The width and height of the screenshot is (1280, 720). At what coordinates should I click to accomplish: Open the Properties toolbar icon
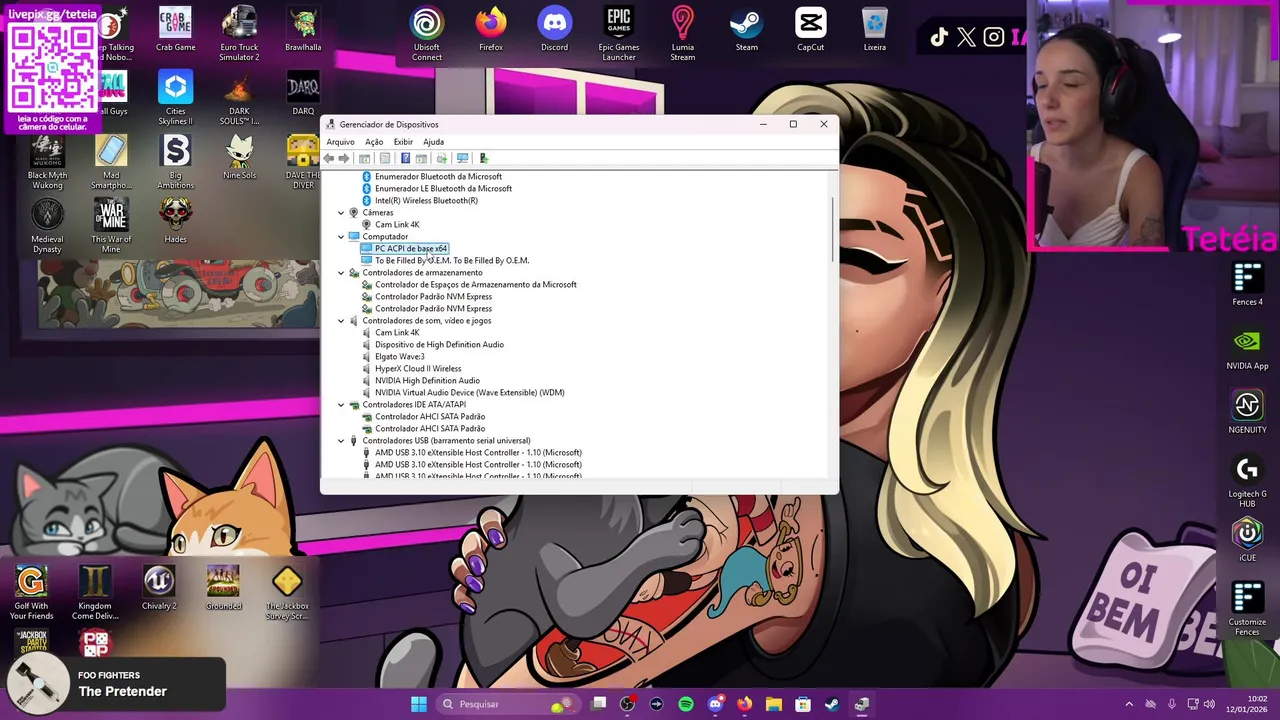click(385, 158)
